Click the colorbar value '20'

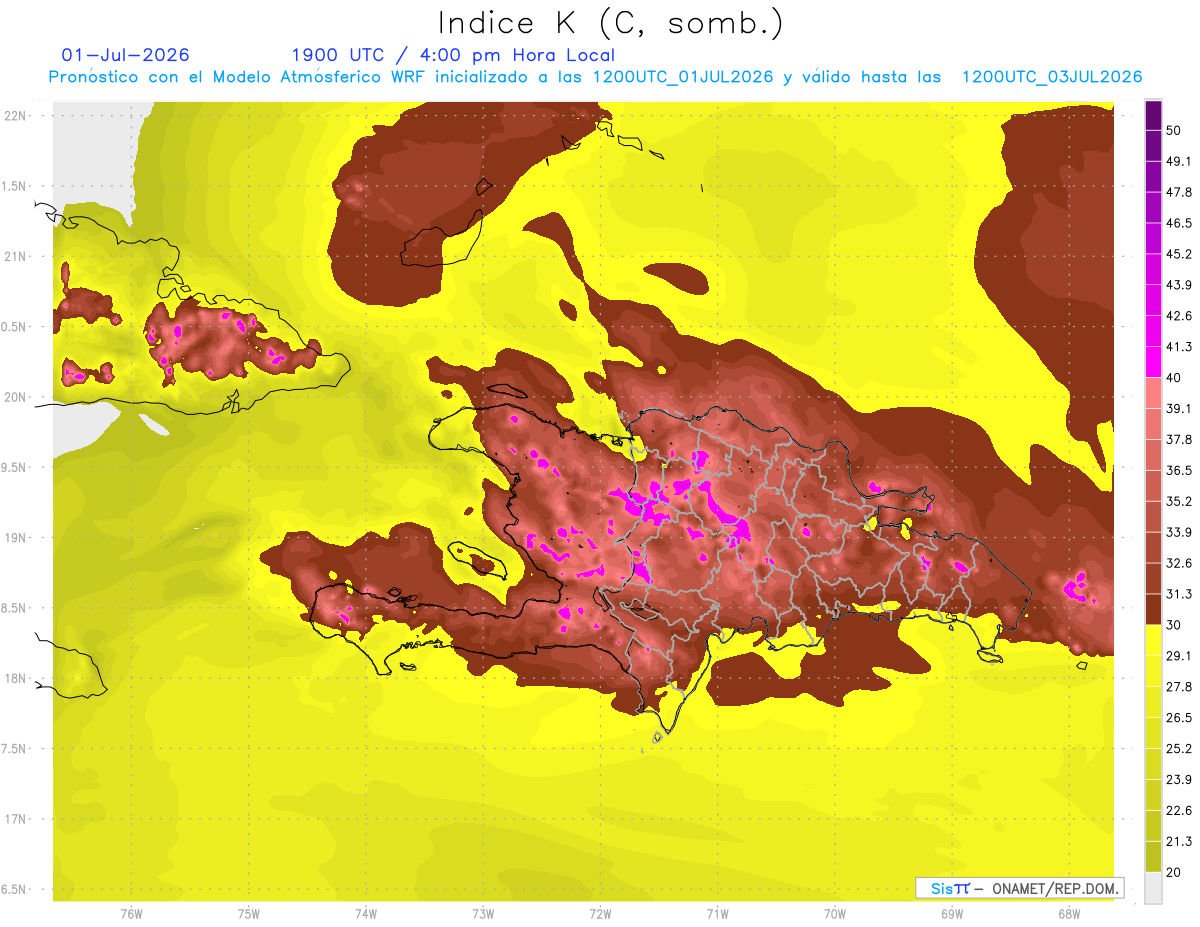[1174, 872]
